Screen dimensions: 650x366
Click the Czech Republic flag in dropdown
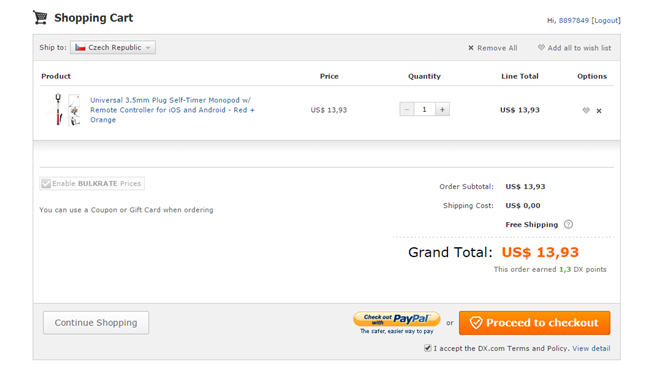(80, 47)
